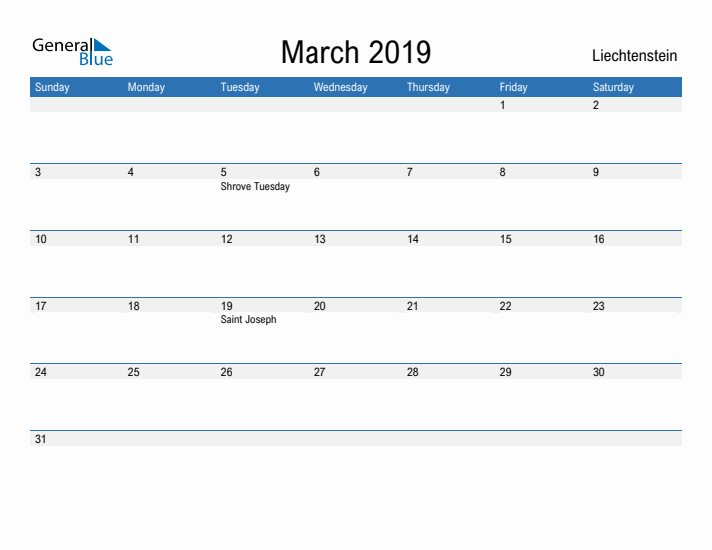Viewport: 712px width, 550px height.
Task: Select the Sunday column header
Action: pos(52,87)
